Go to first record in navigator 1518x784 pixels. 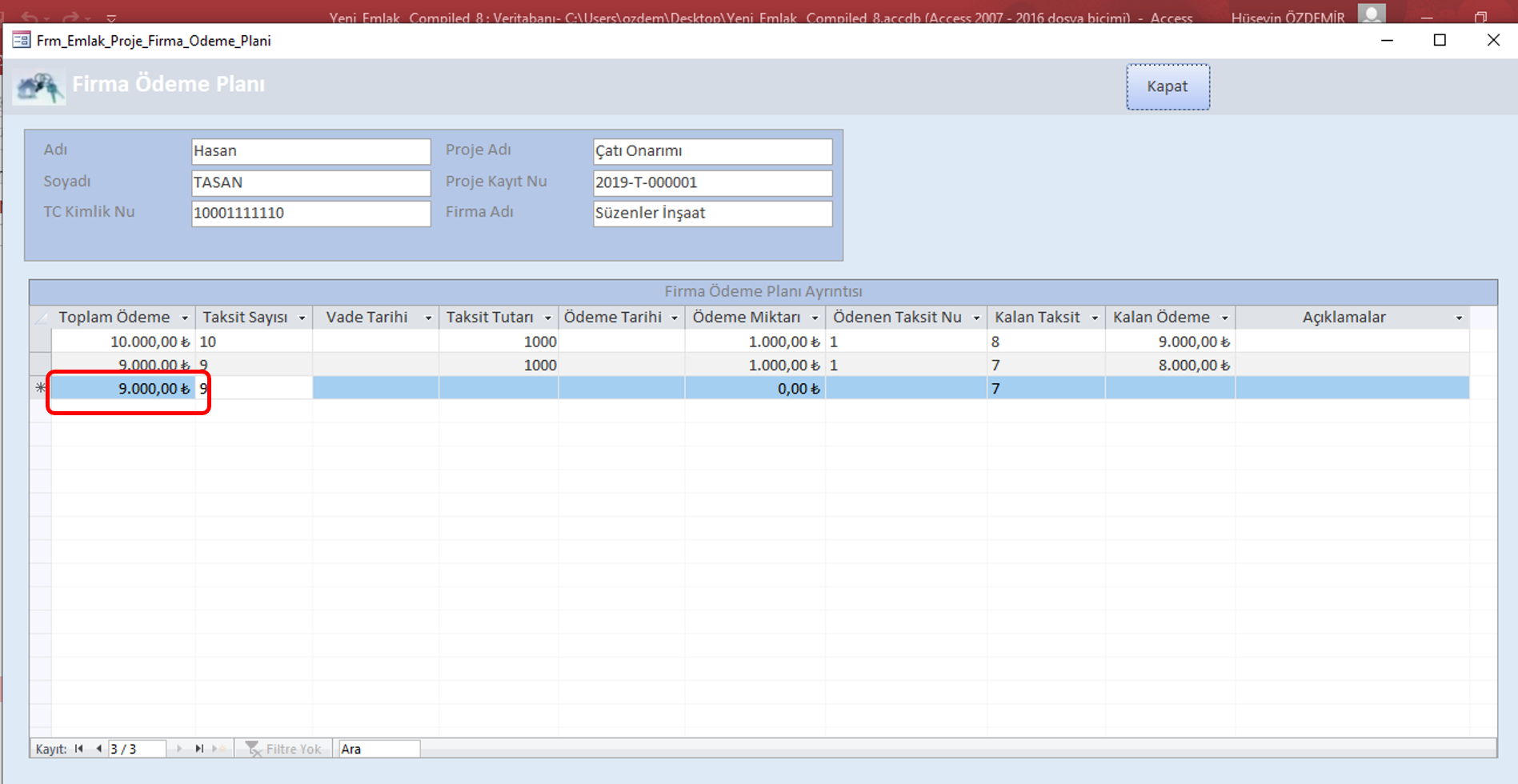coord(78,749)
